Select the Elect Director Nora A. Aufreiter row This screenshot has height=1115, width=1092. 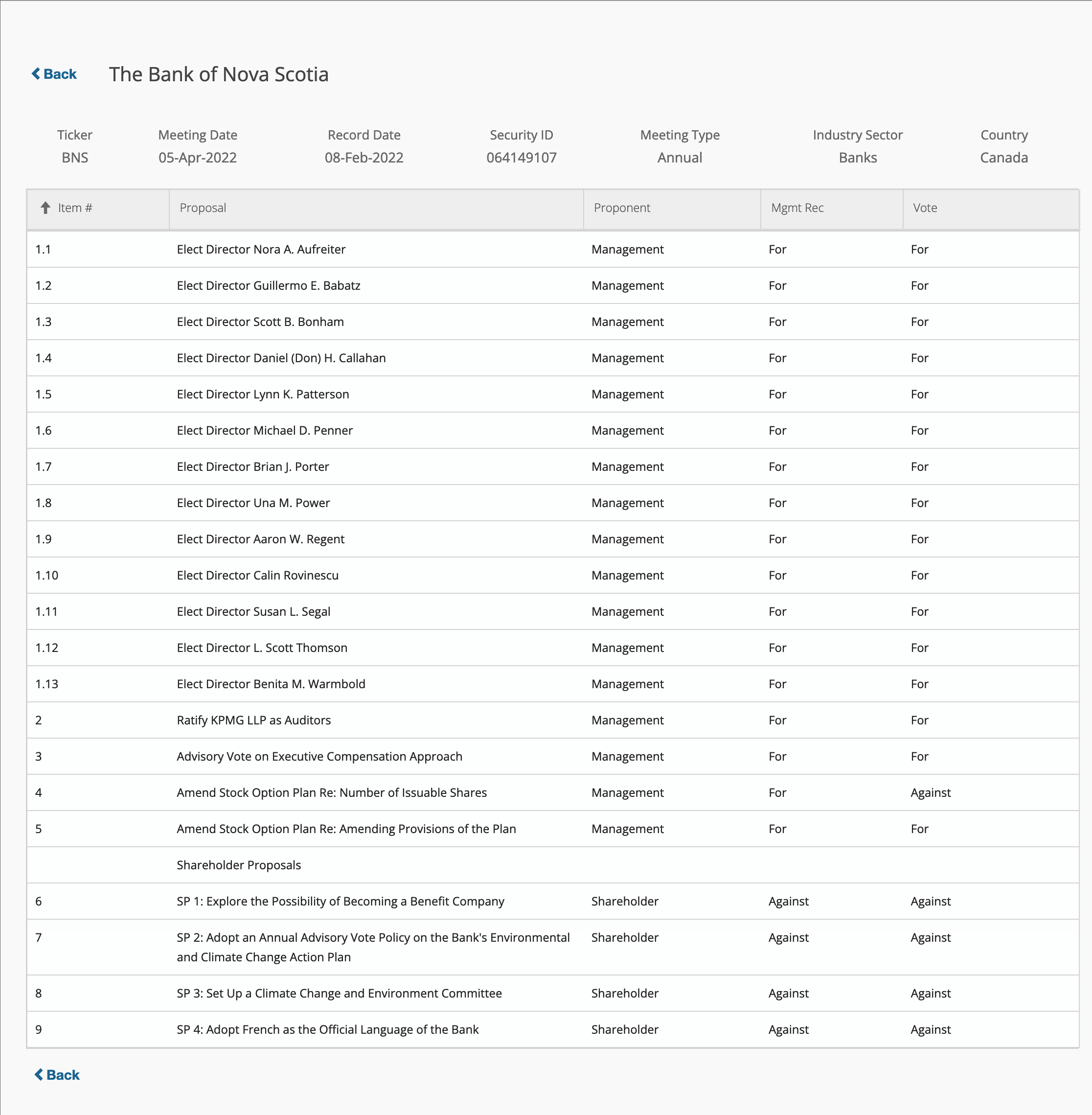(x=261, y=249)
